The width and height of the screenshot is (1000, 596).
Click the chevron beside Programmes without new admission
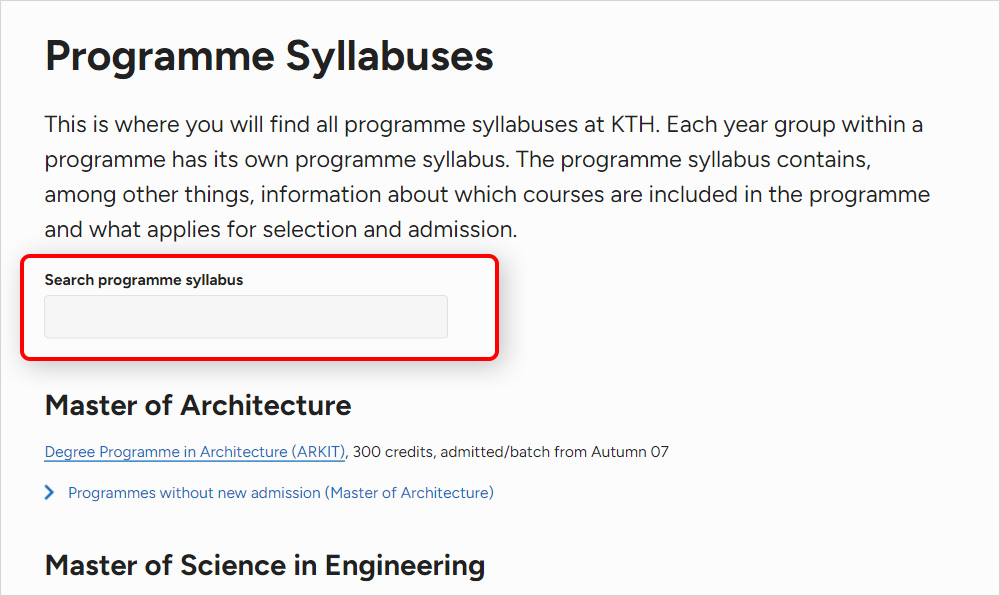coord(50,493)
